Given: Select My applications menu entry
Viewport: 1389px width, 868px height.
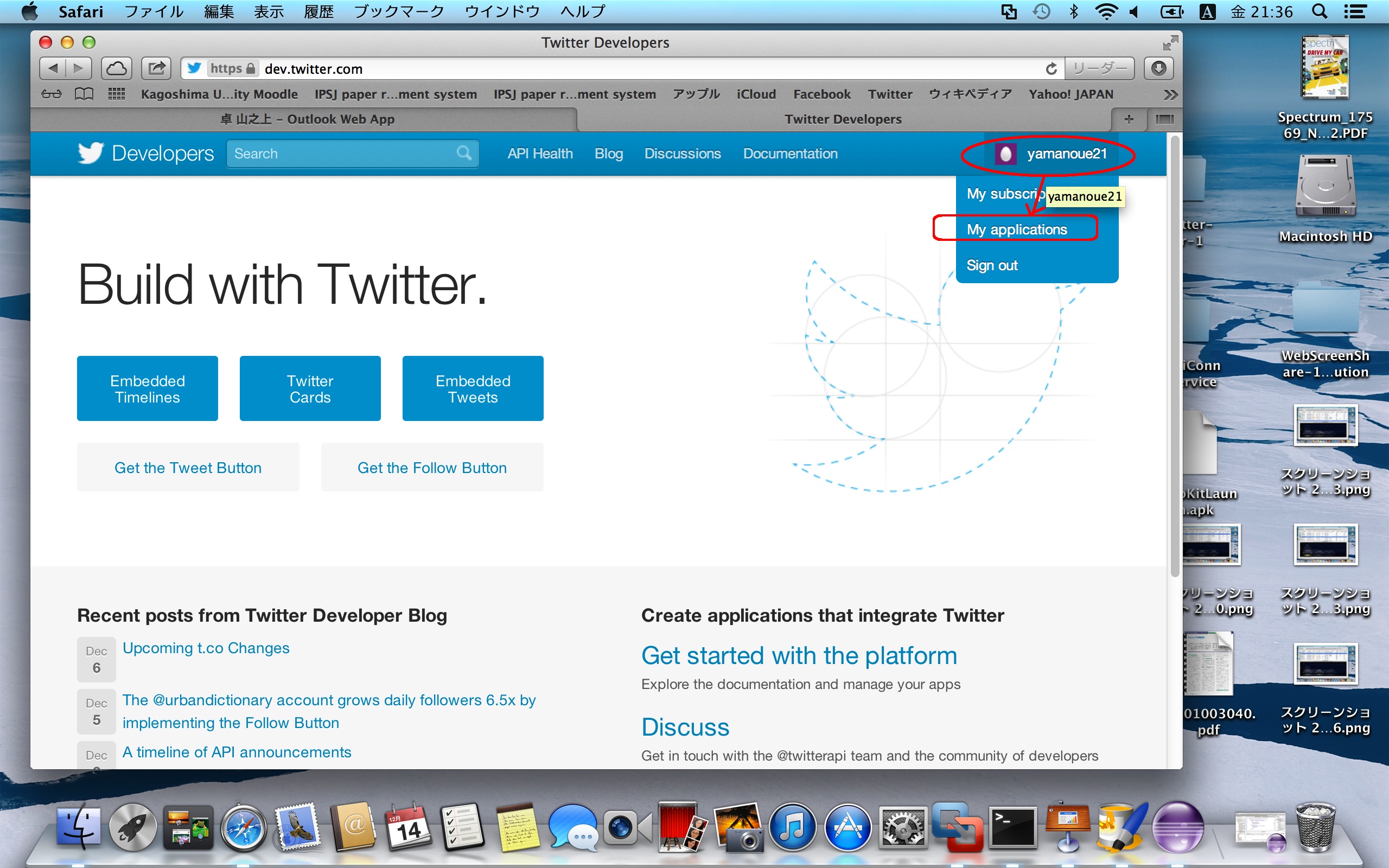Looking at the screenshot, I should 1016,229.
